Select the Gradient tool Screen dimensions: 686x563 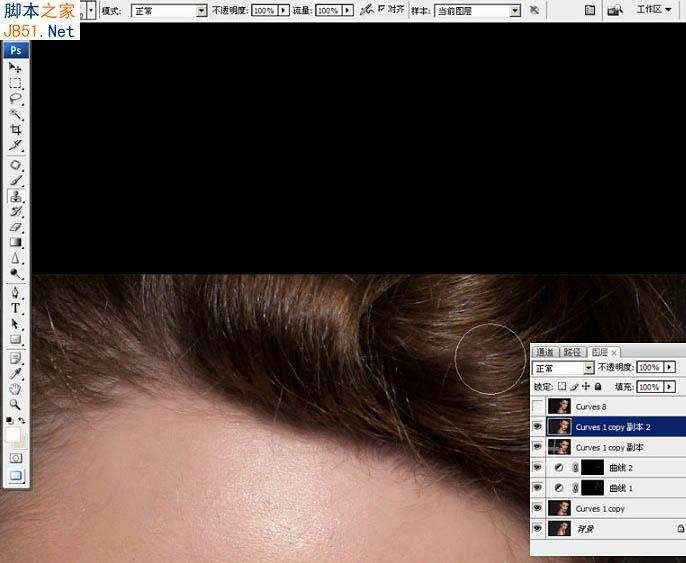click(x=15, y=242)
